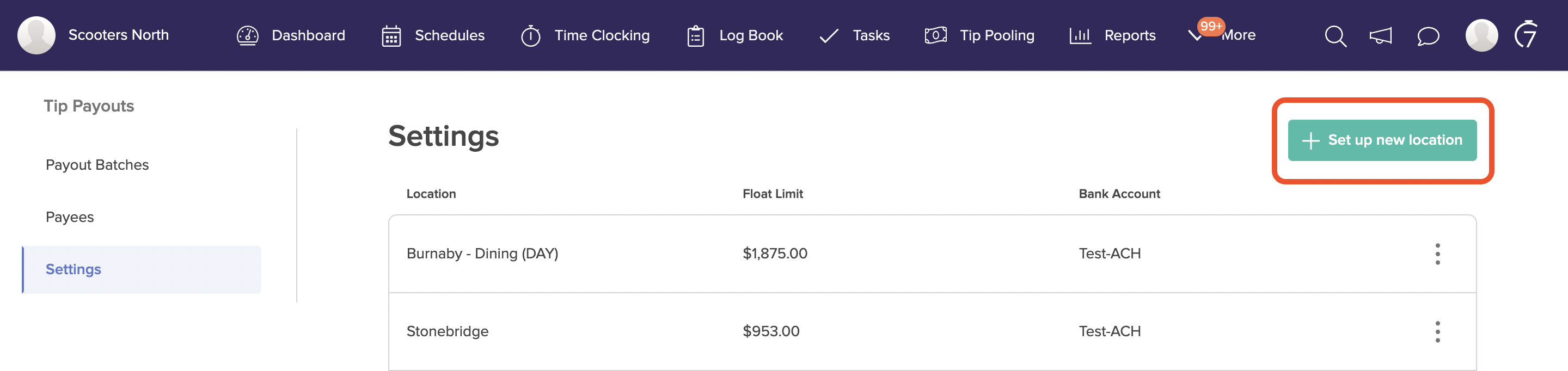Click the Time Clocking stopwatch icon
This screenshot has width=1568, height=371.
(531, 35)
